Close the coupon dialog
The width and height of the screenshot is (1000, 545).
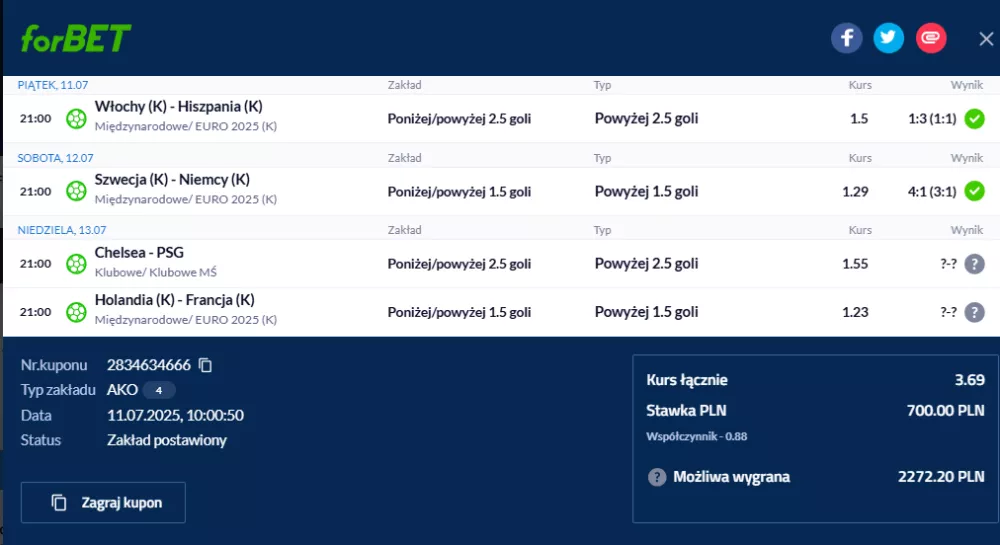click(986, 39)
